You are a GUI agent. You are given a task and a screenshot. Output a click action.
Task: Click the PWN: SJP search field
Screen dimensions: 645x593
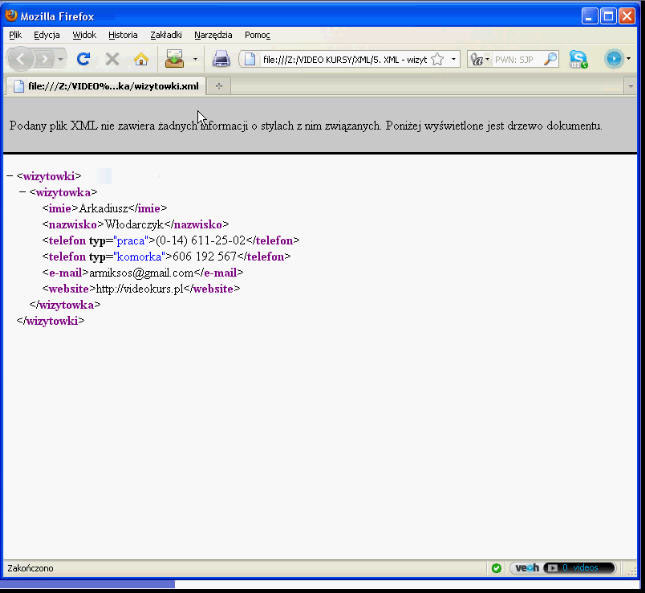click(516, 60)
